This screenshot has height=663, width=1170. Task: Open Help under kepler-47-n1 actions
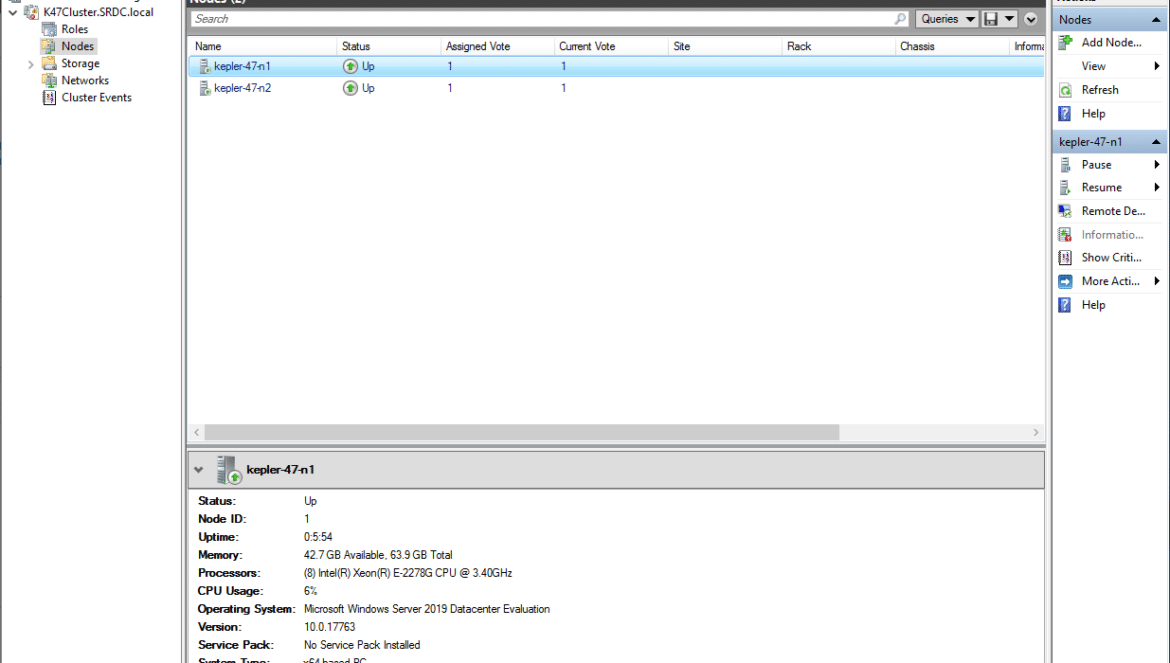click(x=1093, y=305)
